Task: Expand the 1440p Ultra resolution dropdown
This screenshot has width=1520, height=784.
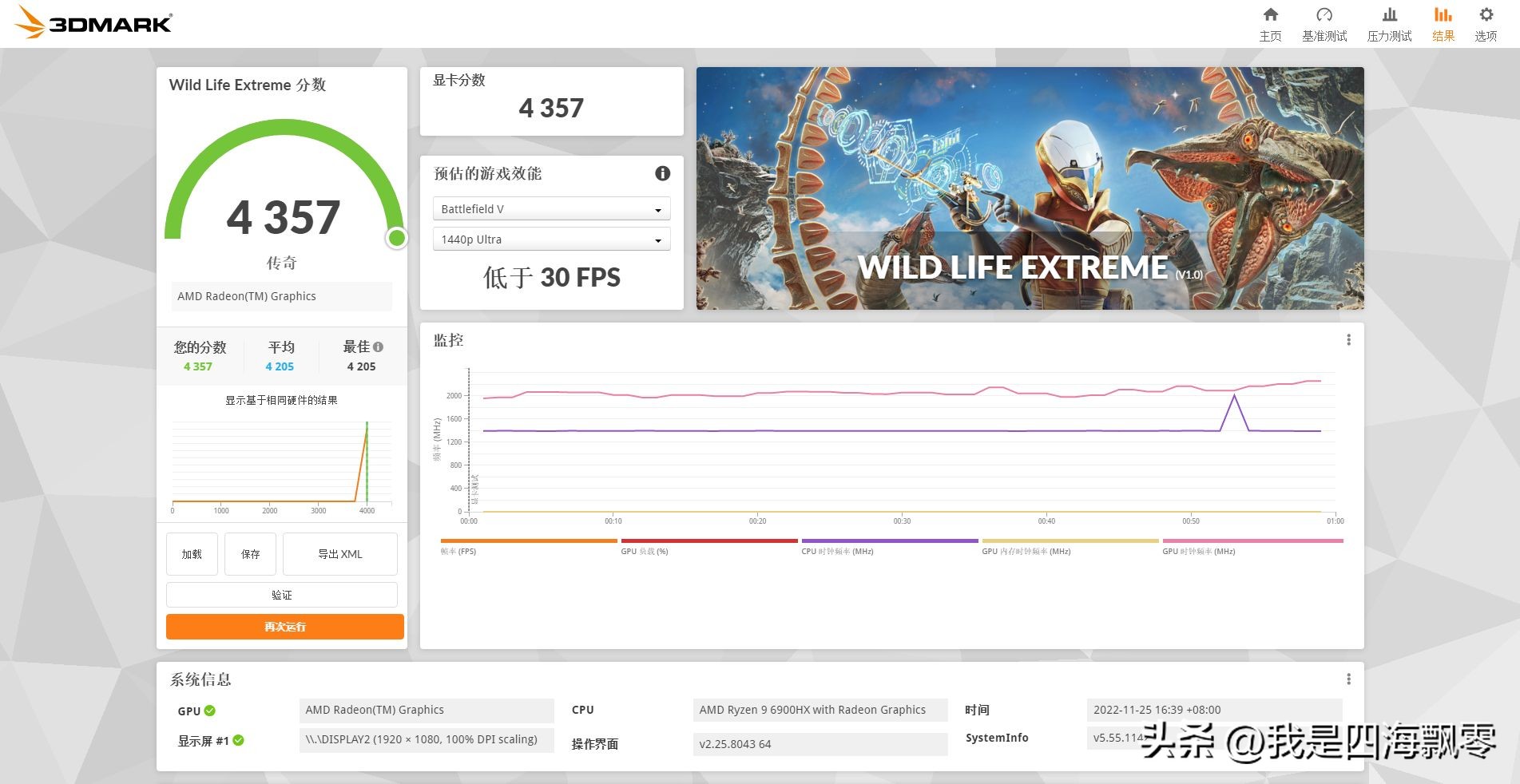Action: tap(551, 240)
